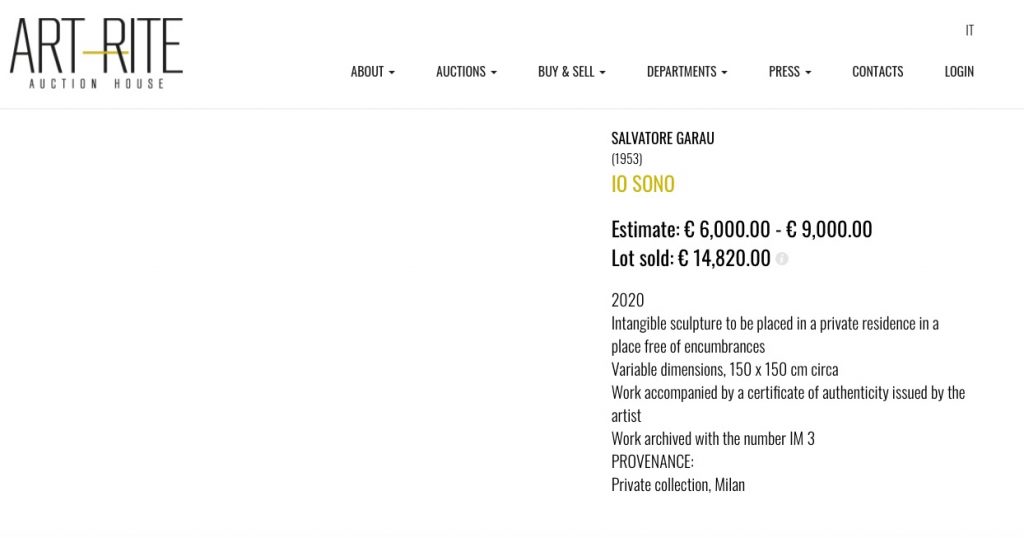This screenshot has width=1024, height=538.
Task: Expand the Auctions dropdown menu
Action: click(x=466, y=71)
